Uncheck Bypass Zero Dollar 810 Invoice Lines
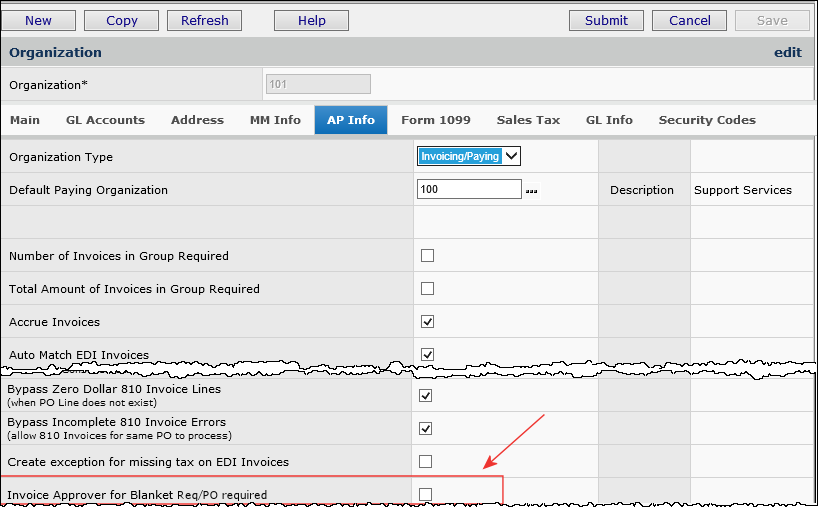Screen dimensions: 819x511 point(427,395)
